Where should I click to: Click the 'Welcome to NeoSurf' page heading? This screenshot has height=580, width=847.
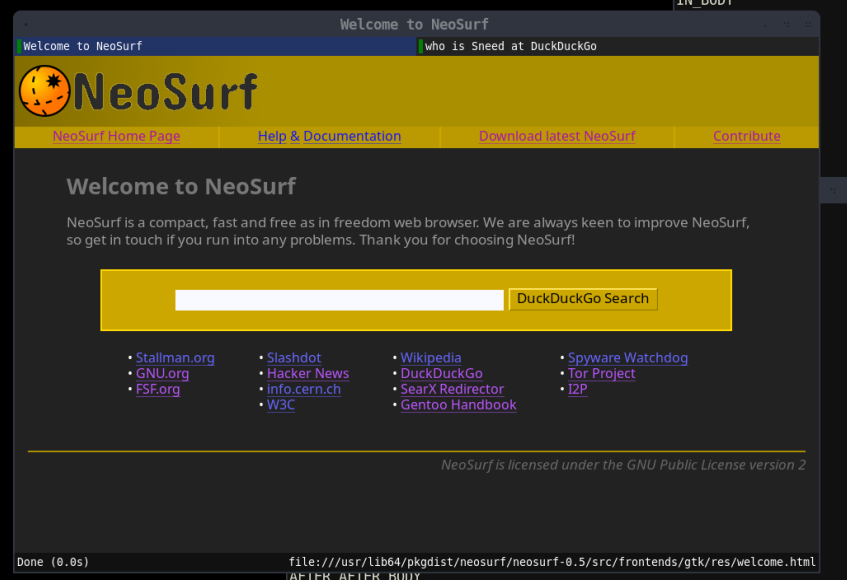coord(181,186)
